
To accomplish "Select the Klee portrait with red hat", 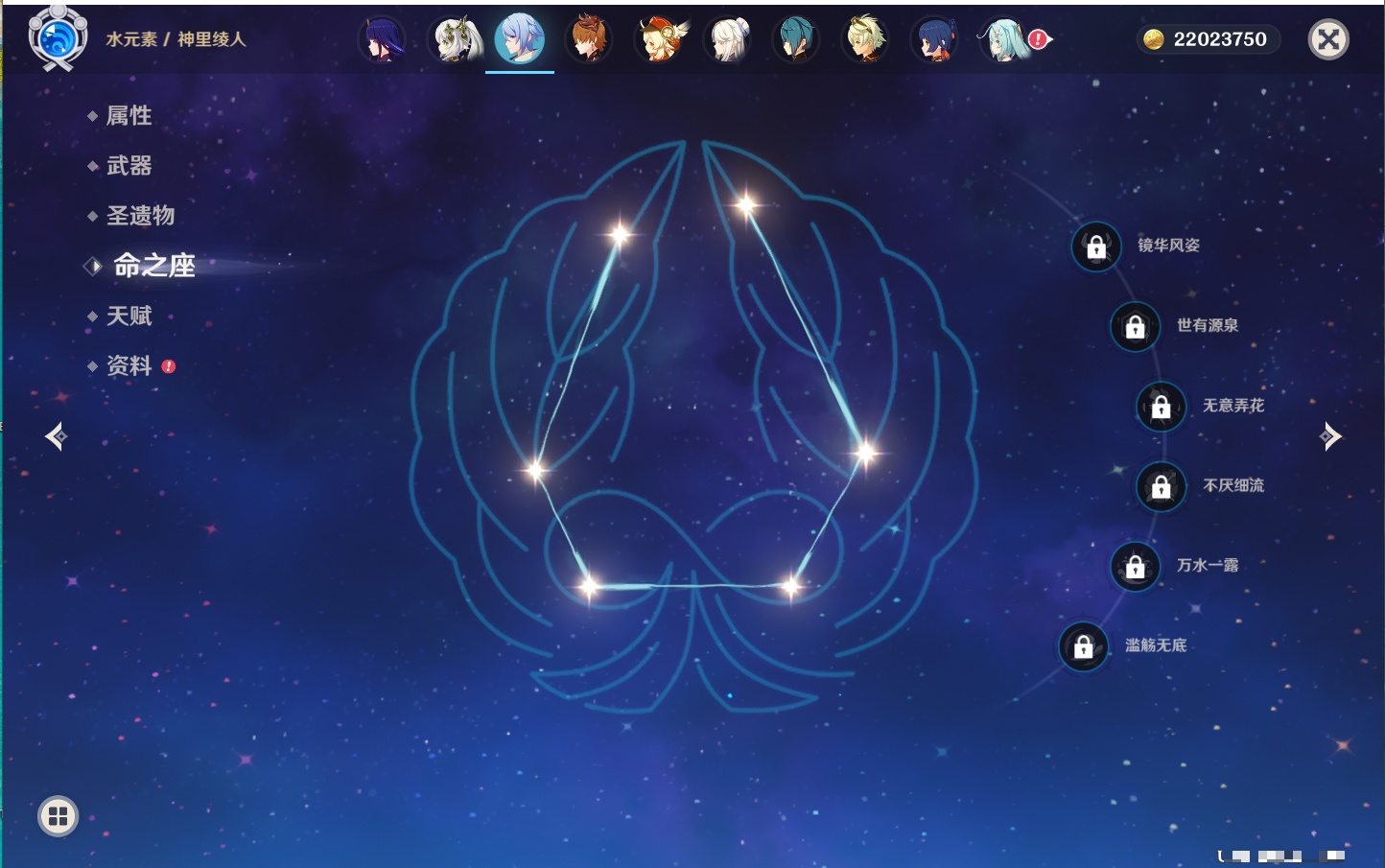I will [x=660, y=39].
